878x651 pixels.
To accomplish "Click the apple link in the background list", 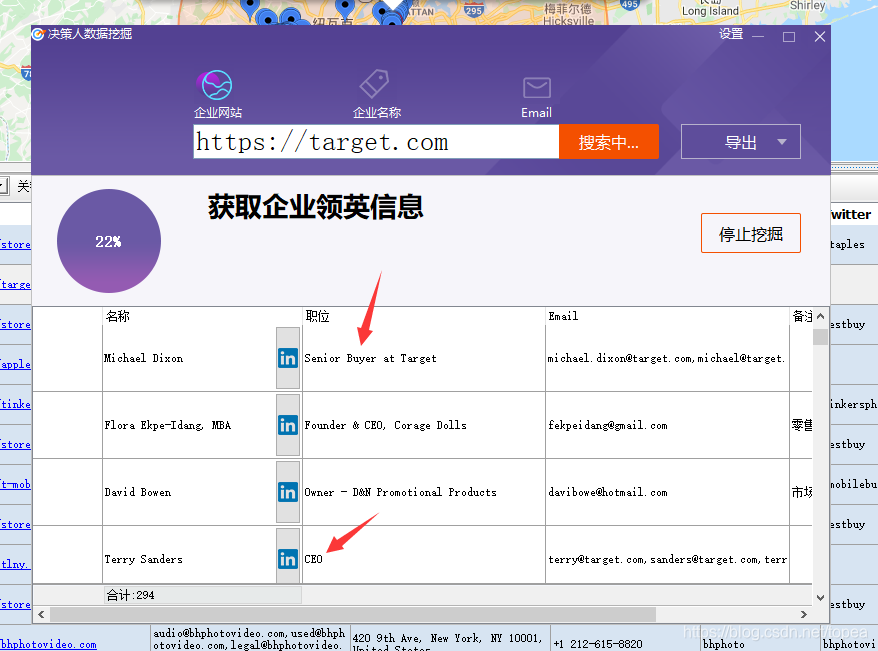I will pyautogui.click(x=16, y=364).
